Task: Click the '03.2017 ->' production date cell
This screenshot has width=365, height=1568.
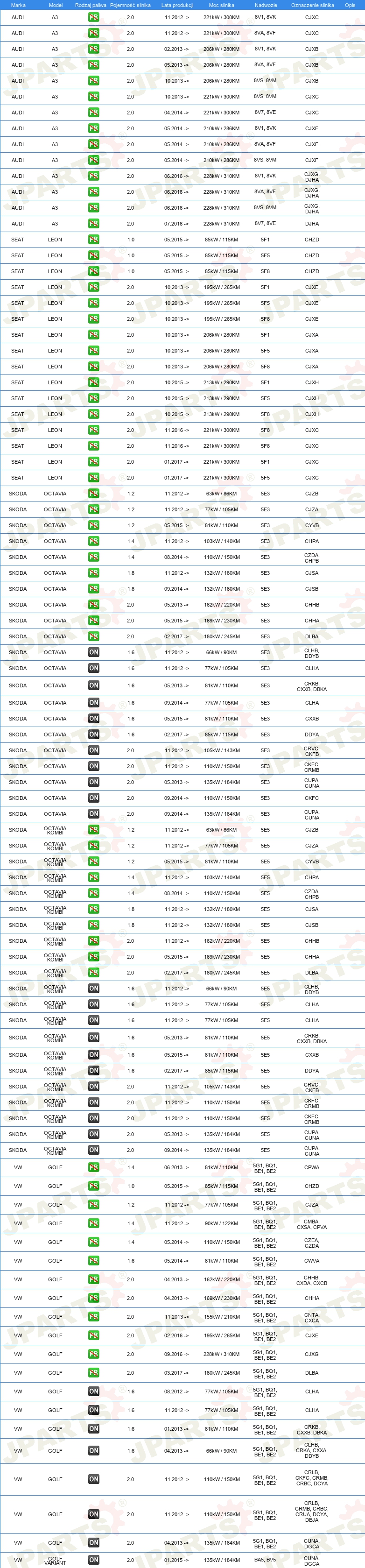Action: point(176,1373)
